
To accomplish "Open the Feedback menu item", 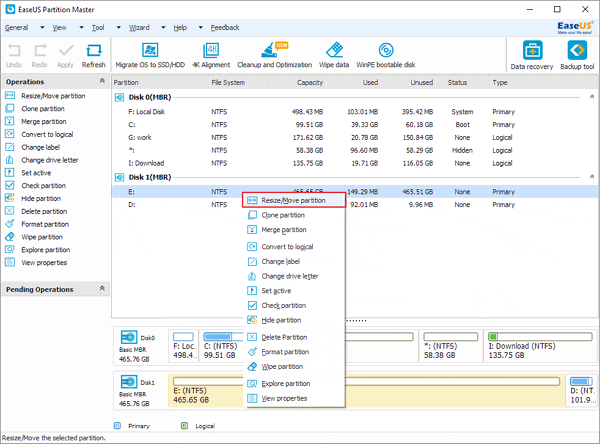I will [225, 28].
